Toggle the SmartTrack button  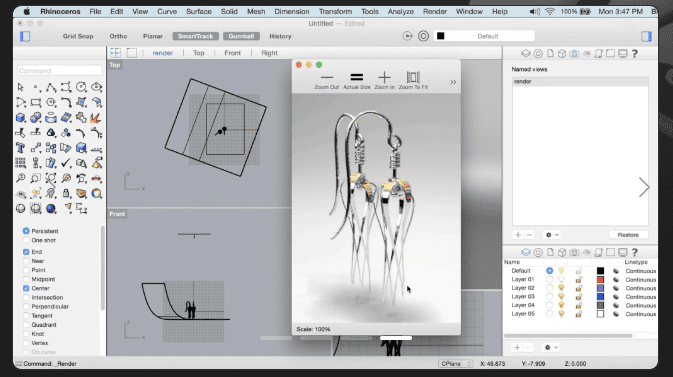(x=195, y=36)
